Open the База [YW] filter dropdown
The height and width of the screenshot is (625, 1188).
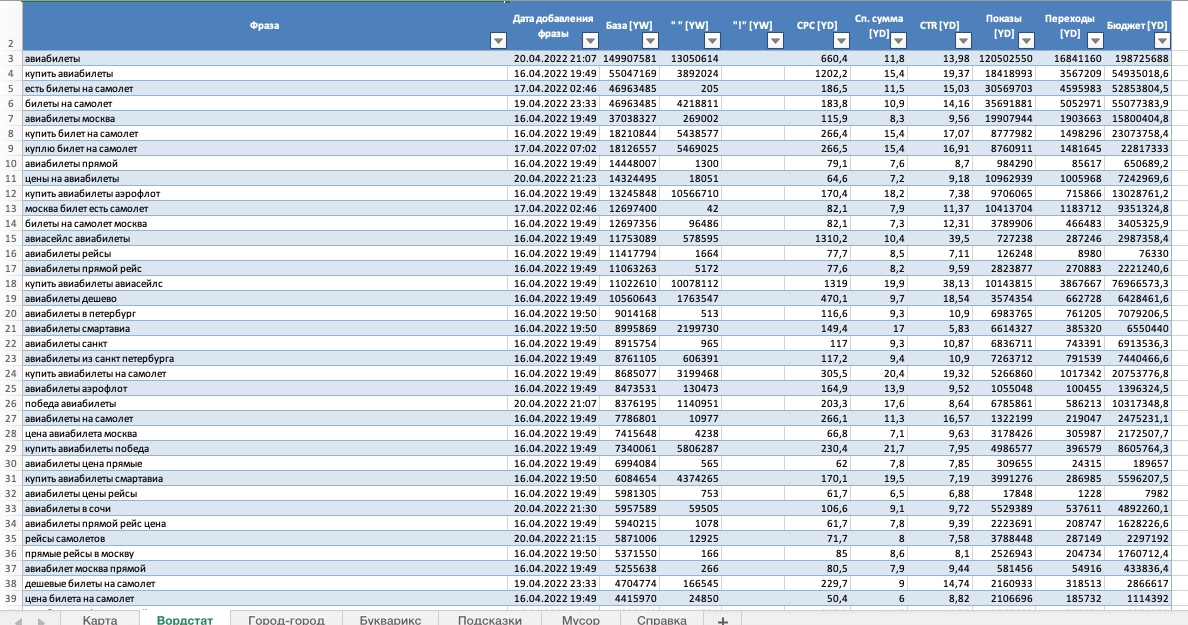(650, 40)
